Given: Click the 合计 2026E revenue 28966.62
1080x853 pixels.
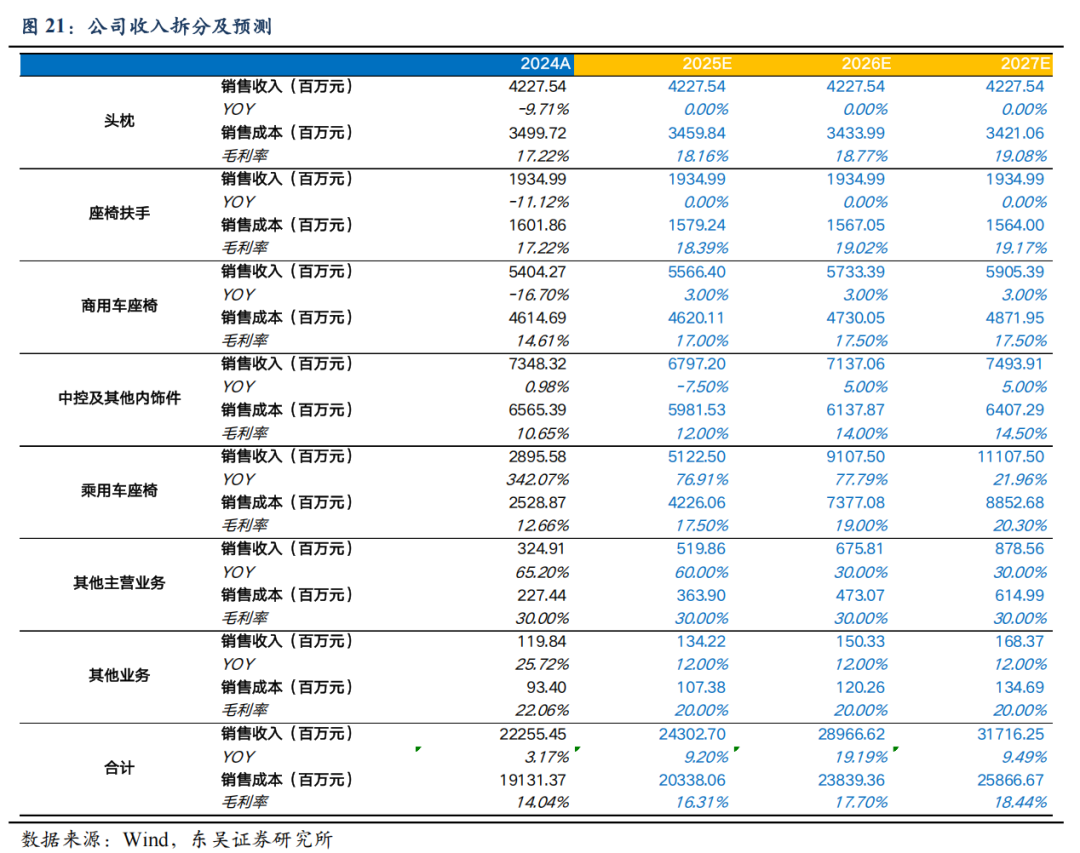Looking at the screenshot, I should click(851, 734).
